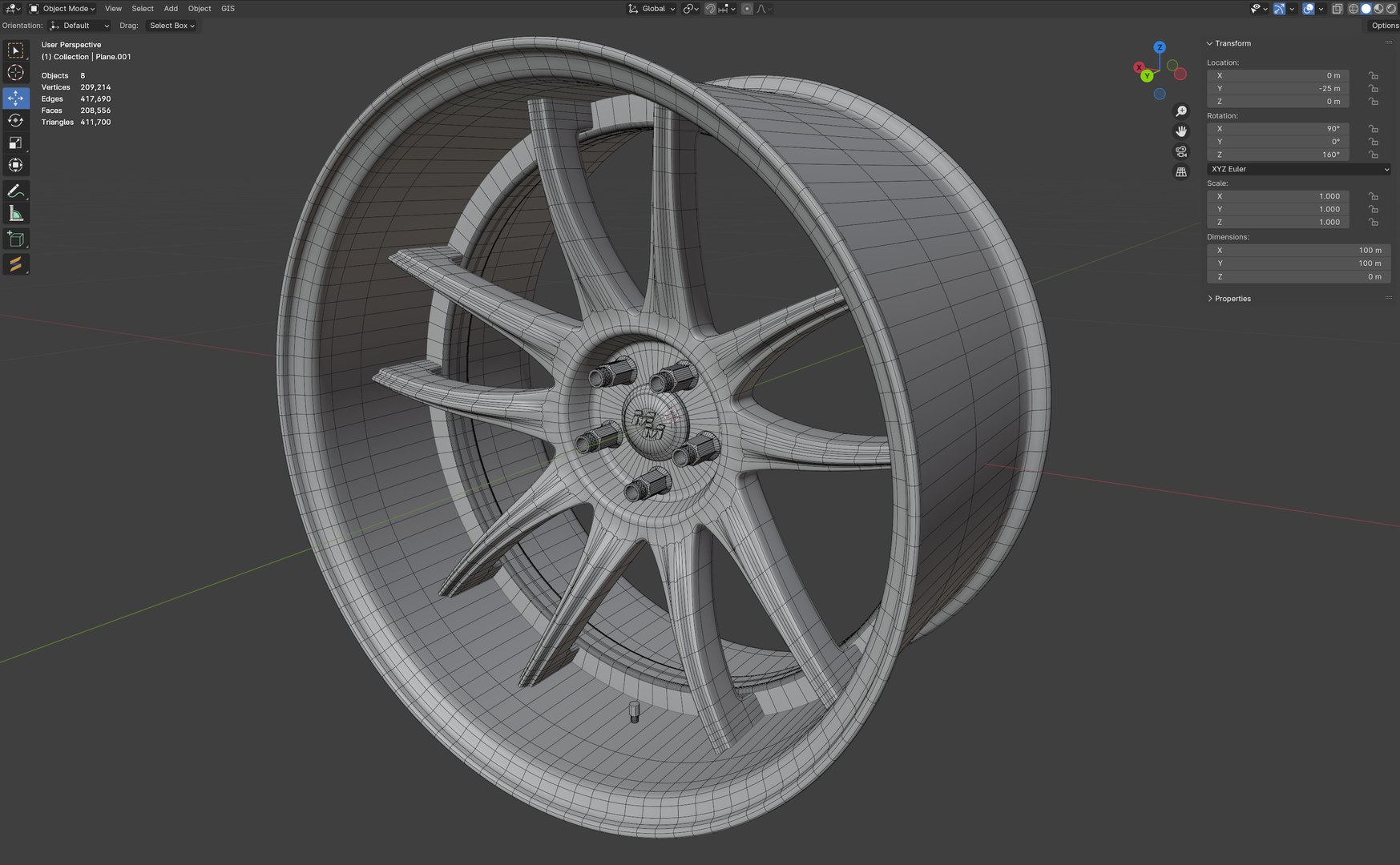Click the Scale Z field showing 1.000

[1277, 222]
